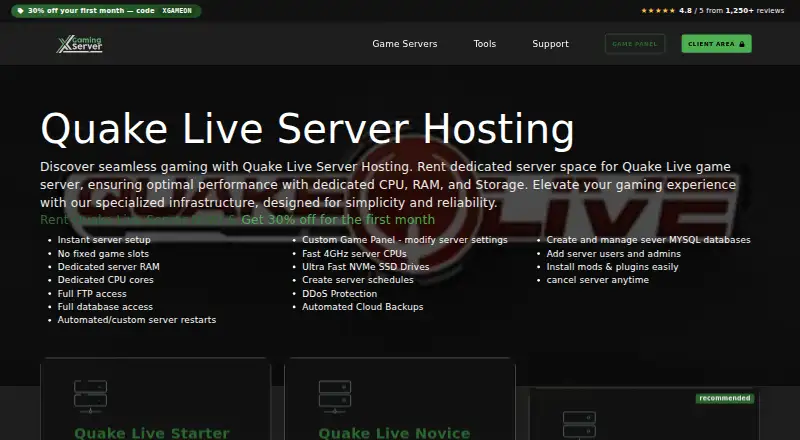Open the 1,250+ reviews rating link

(712, 11)
